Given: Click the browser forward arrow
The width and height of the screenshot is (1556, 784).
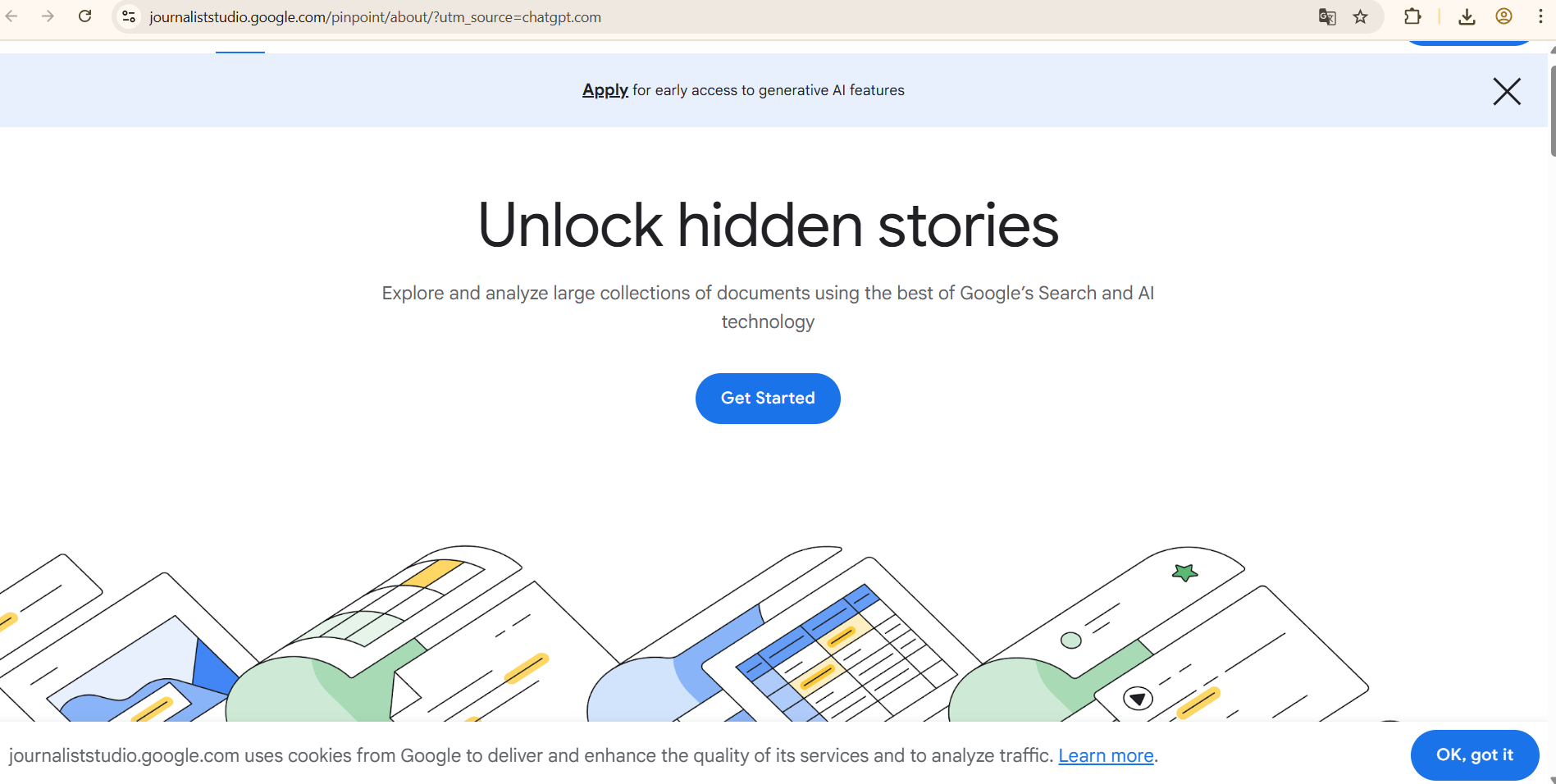Looking at the screenshot, I should (x=48, y=16).
